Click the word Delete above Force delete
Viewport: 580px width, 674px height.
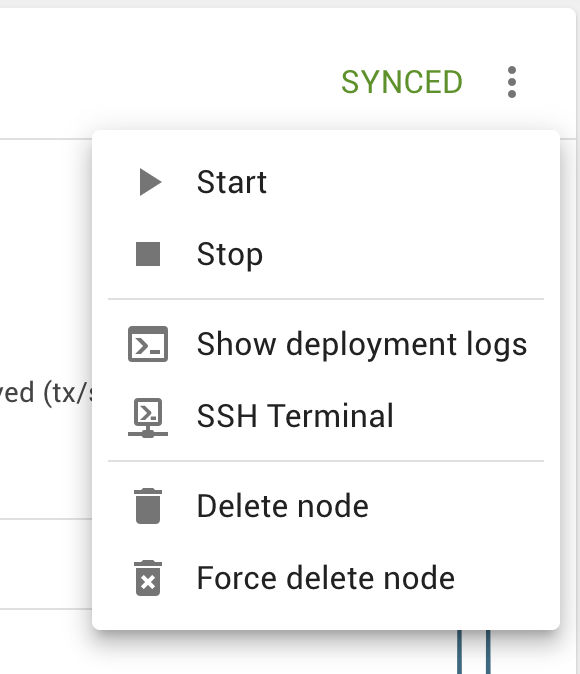(x=243, y=506)
